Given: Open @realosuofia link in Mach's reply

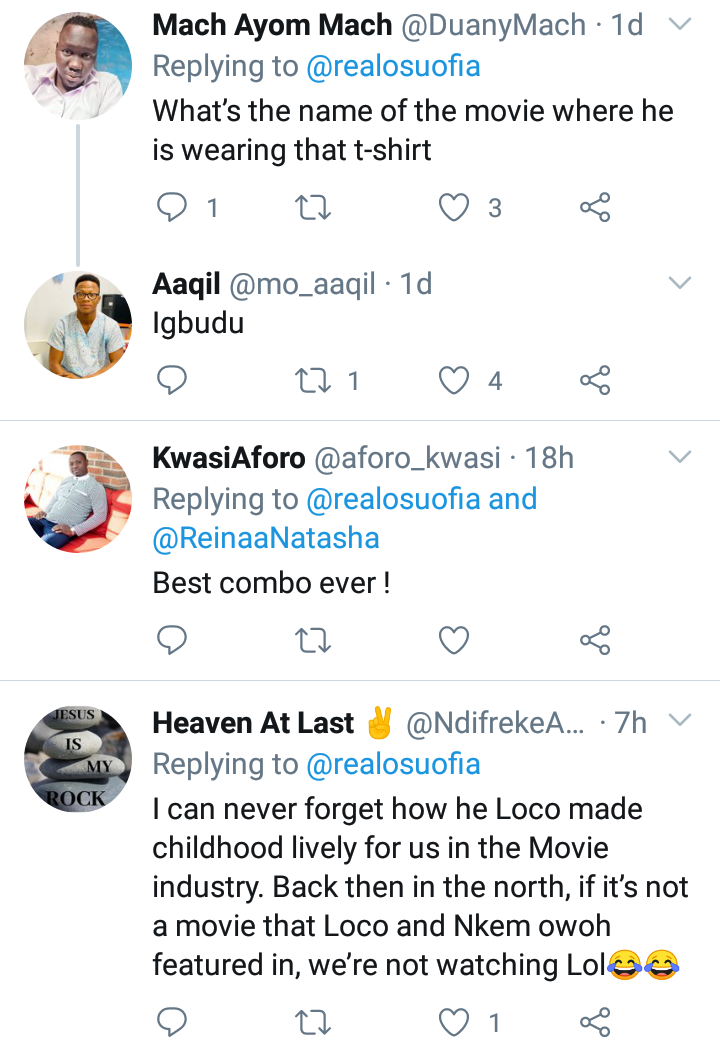Looking at the screenshot, I should click(x=394, y=66).
